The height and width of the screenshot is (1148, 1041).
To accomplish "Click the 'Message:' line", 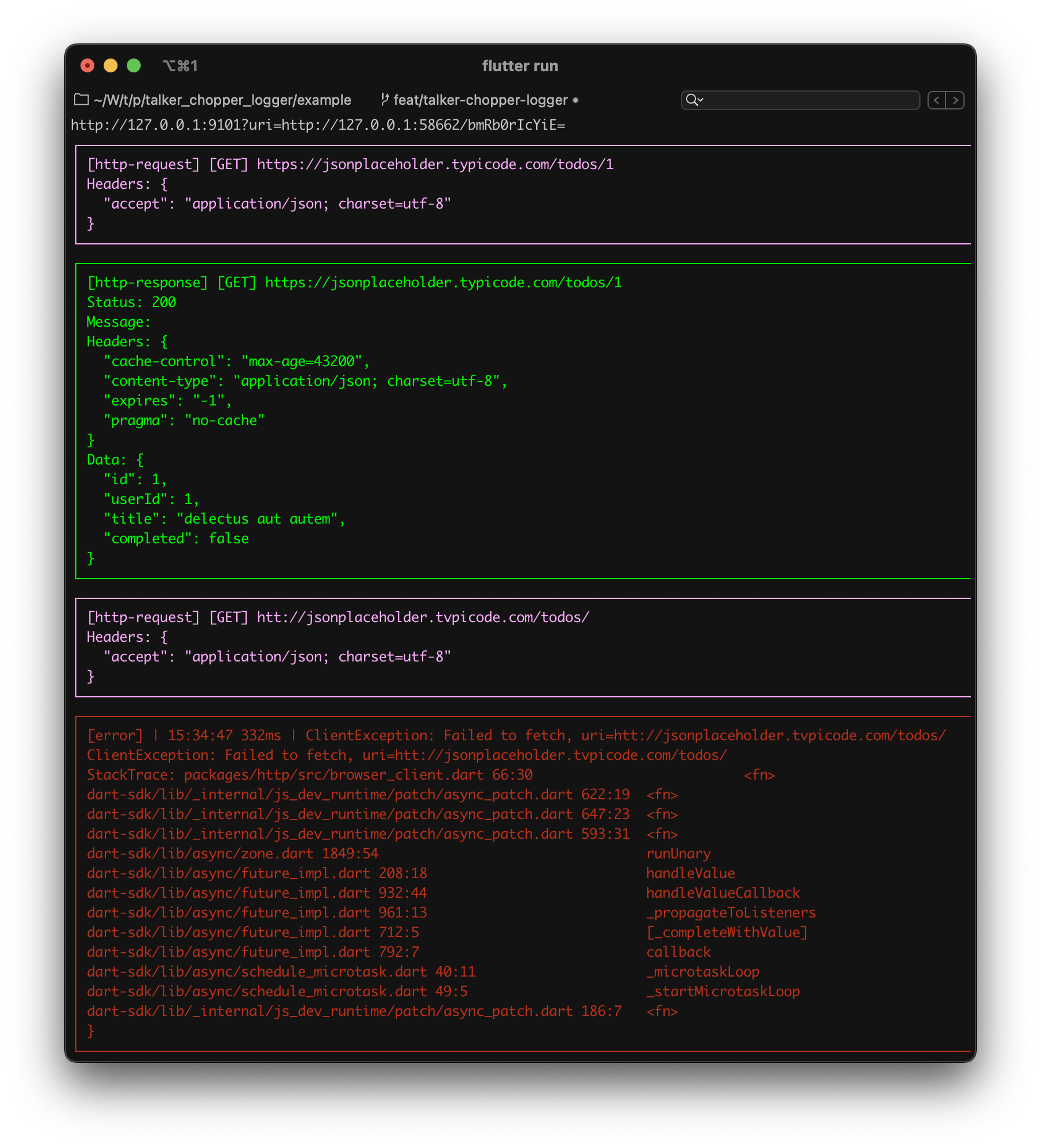I will pyautogui.click(x=119, y=322).
